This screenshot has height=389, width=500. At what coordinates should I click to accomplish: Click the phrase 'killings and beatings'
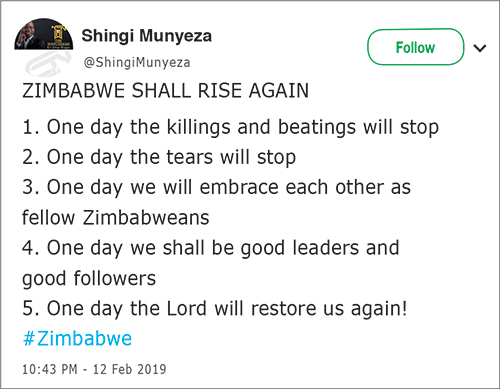click(x=262, y=128)
